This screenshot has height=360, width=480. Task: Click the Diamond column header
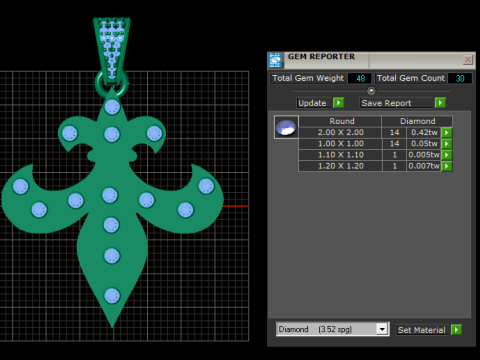click(417, 121)
